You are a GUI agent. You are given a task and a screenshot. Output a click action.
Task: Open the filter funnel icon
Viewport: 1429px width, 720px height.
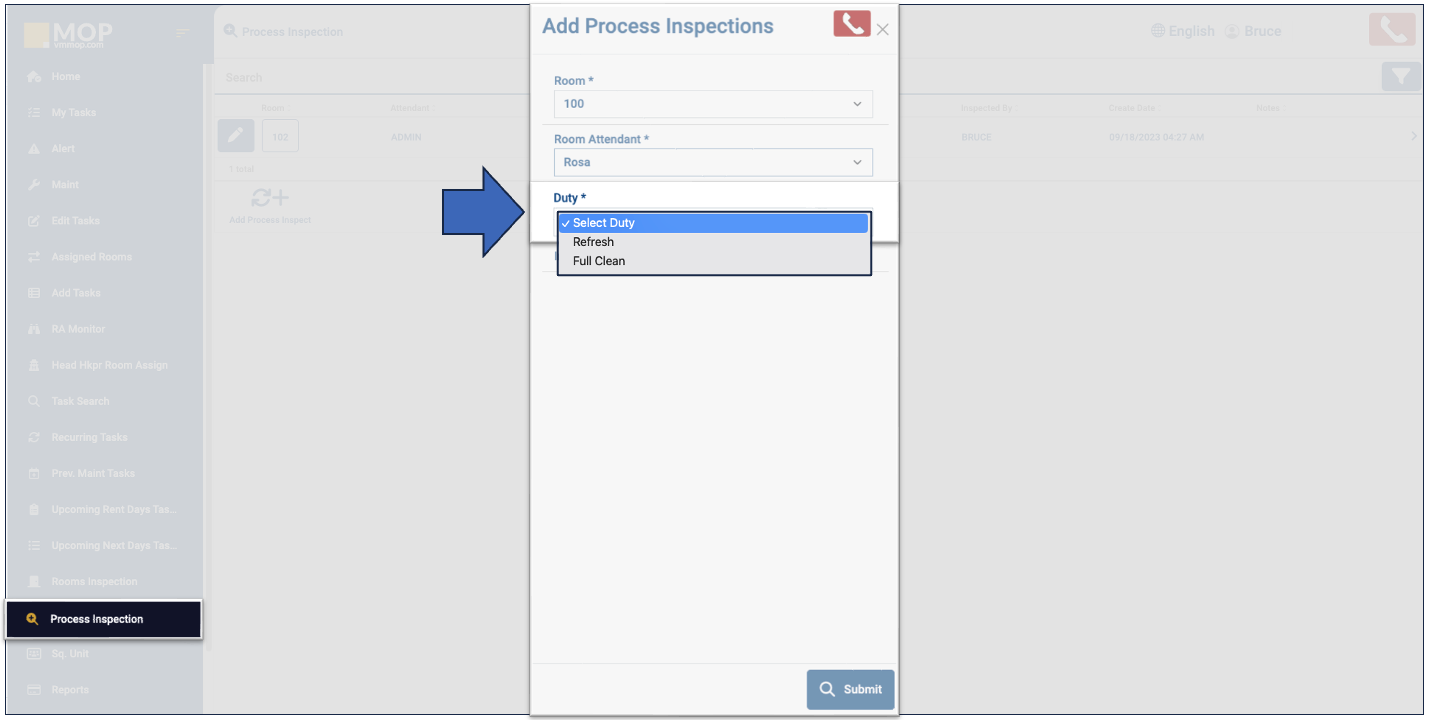coord(1401,77)
